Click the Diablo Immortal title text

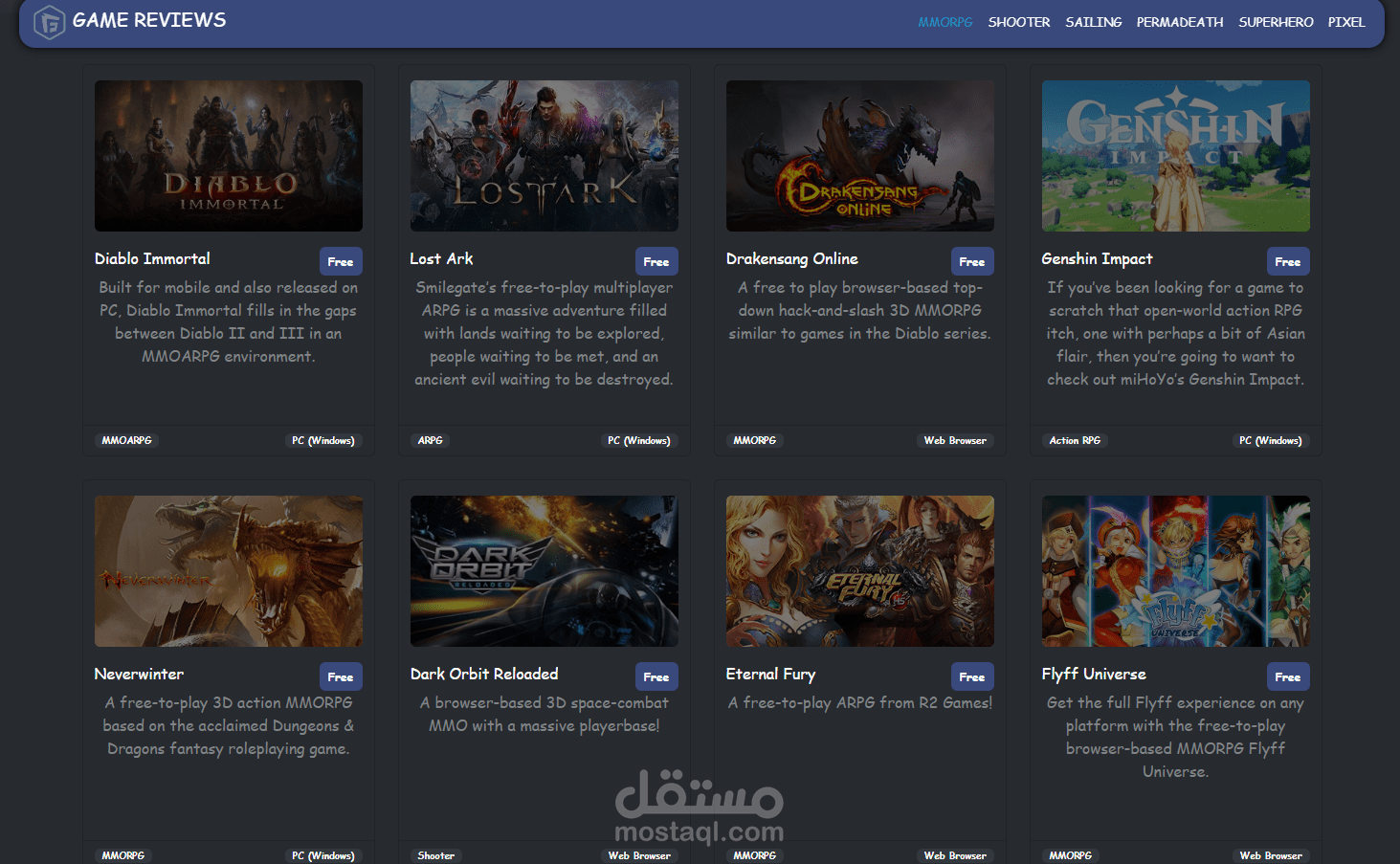(152, 258)
